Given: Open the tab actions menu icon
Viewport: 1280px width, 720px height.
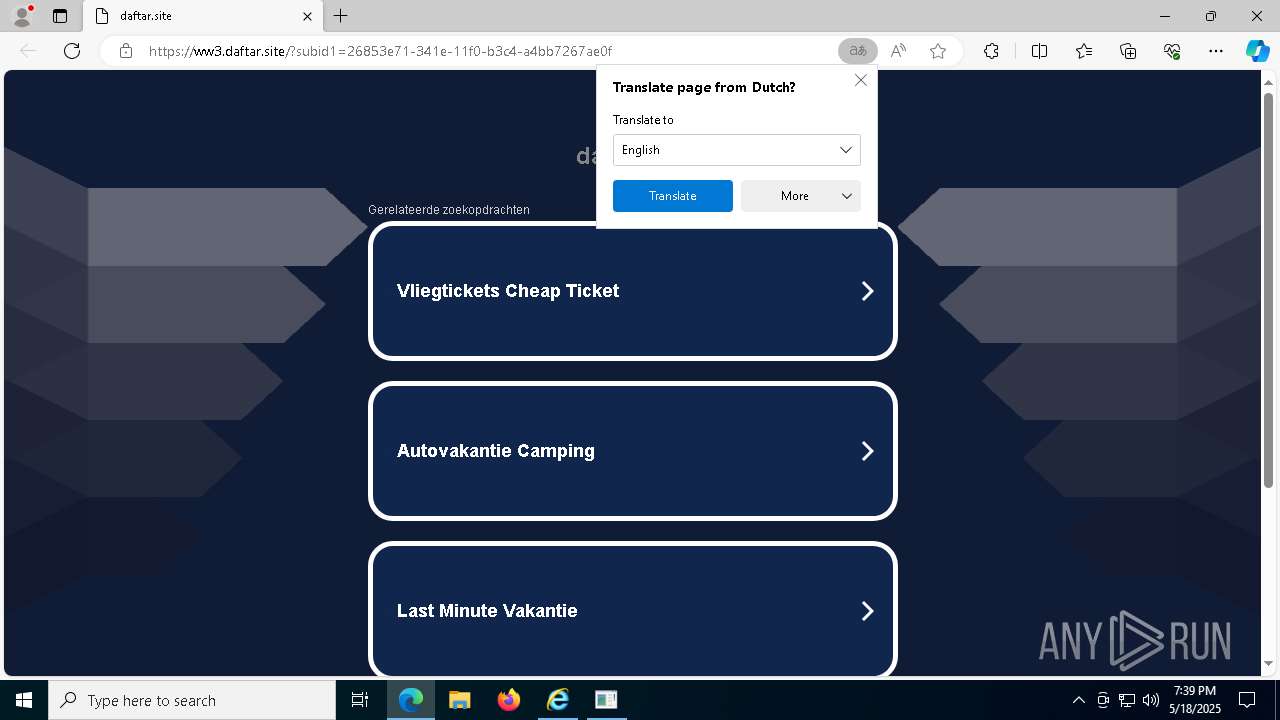Looking at the screenshot, I should tap(60, 16).
